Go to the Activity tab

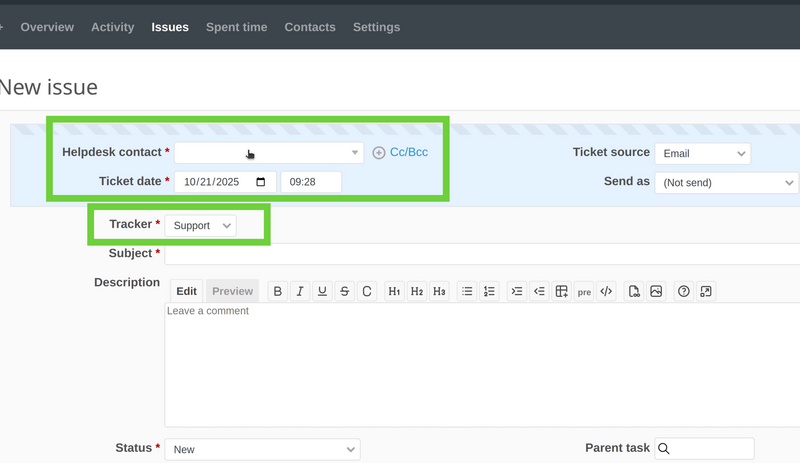[113, 27]
